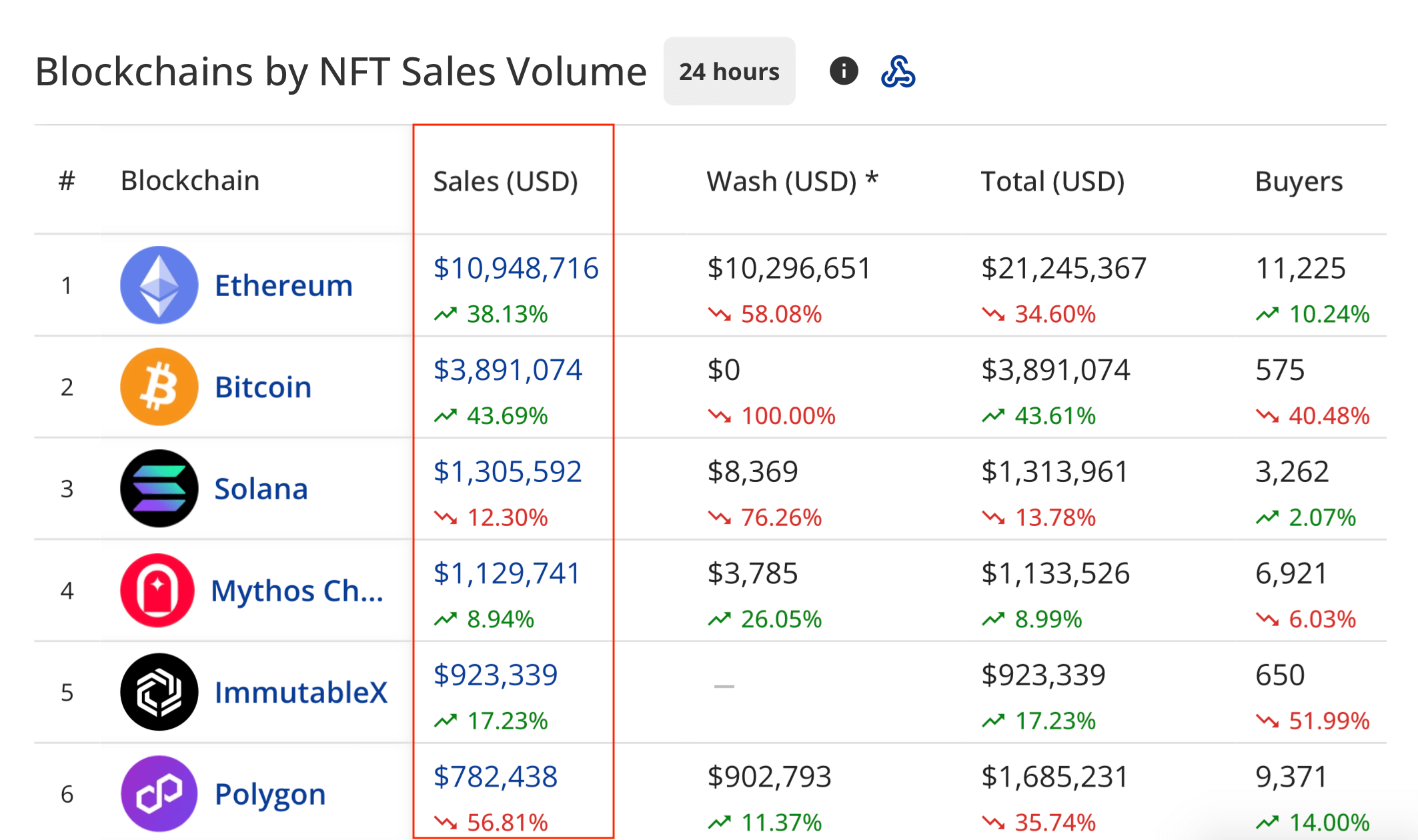1418x840 pixels.
Task: Click the purple Polygon logo icon
Action: point(159,793)
